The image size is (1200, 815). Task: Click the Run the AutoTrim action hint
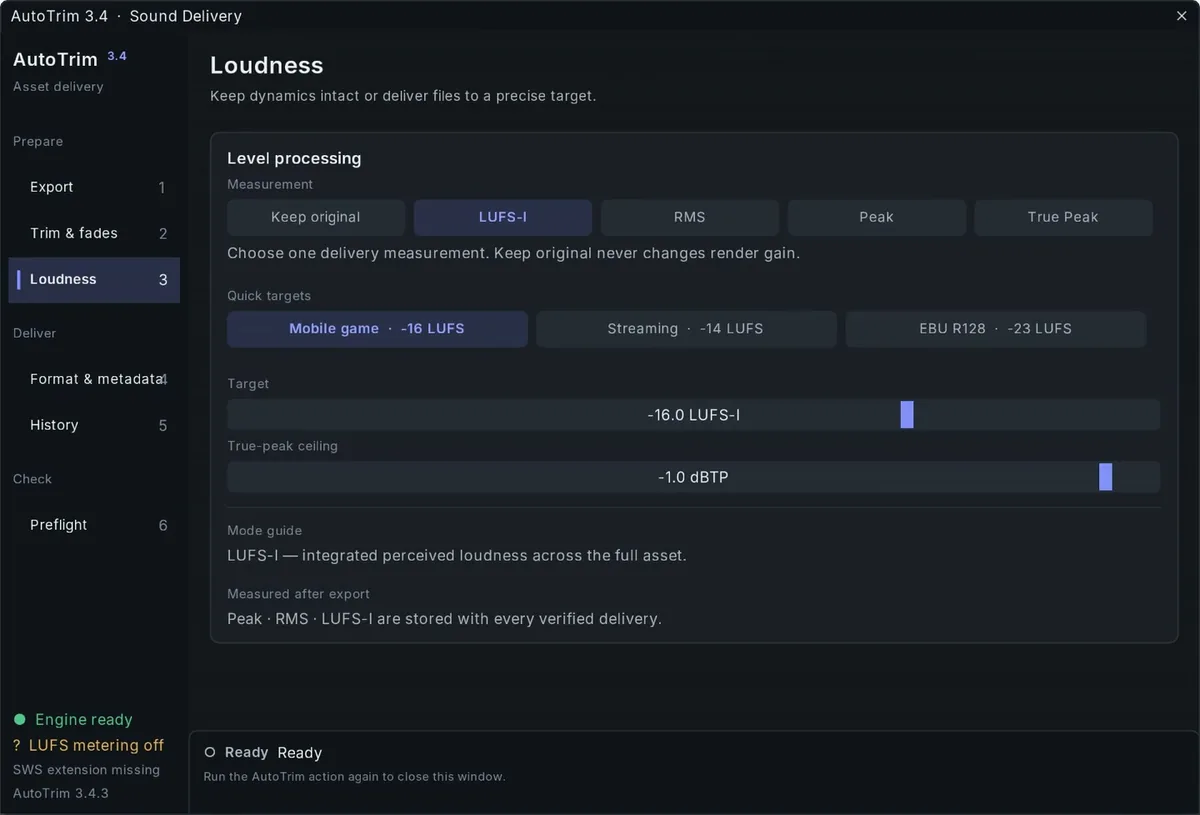(x=354, y=777)
